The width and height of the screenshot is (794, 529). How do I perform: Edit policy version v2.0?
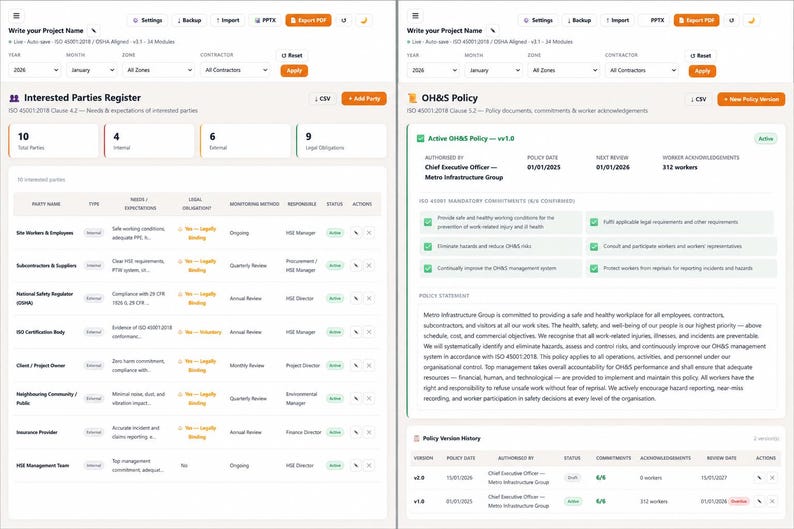(759, 477)
